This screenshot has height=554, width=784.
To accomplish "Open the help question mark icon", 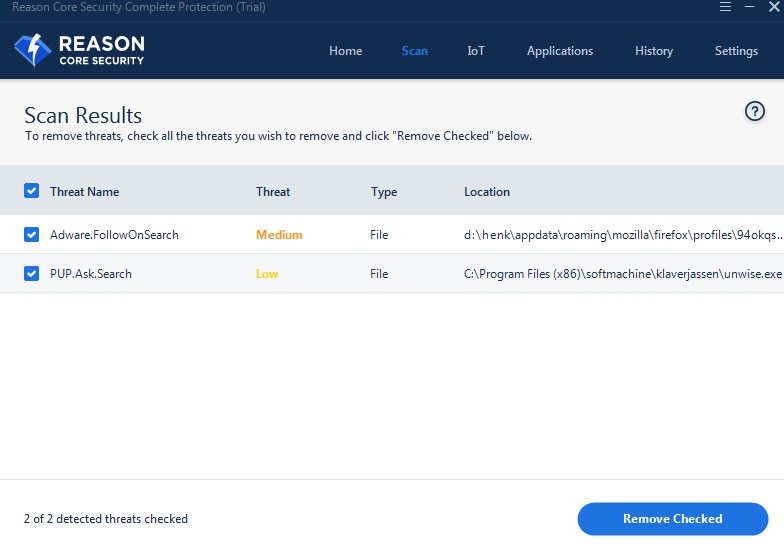I will coord(754,111).
